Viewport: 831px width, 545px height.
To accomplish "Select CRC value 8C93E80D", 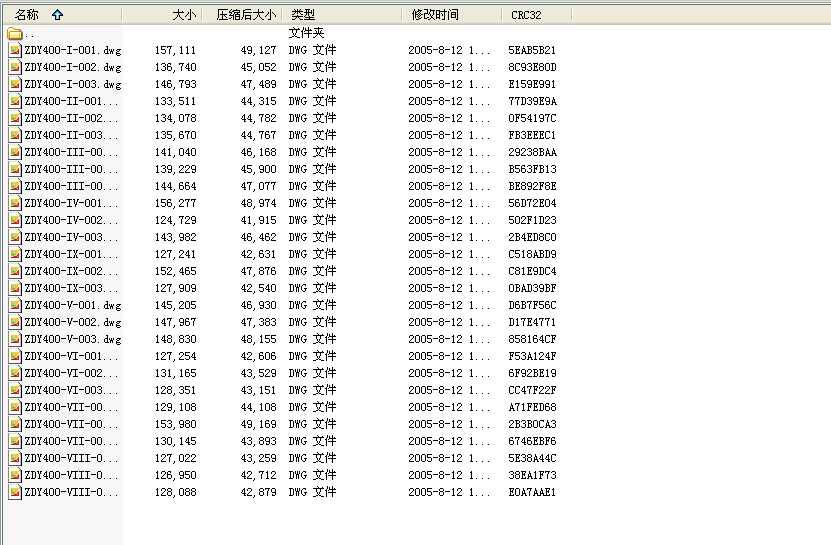I will pyautogui.click(x=532, y=67).
